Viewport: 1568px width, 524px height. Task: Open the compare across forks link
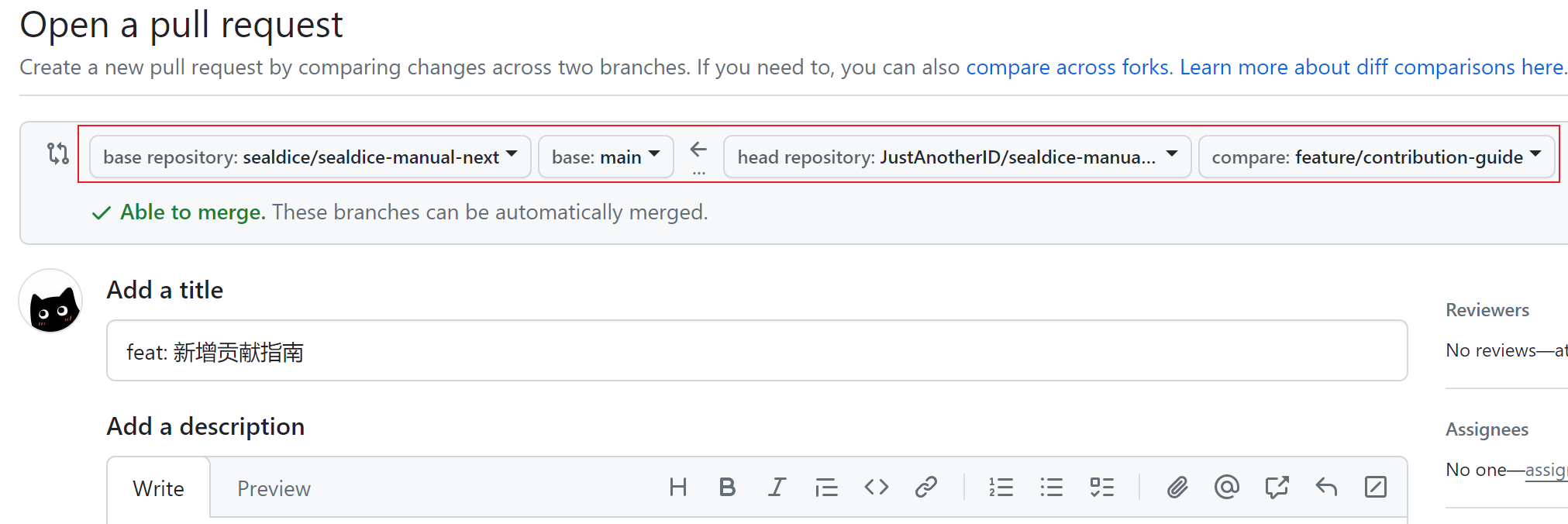tap(1068, 67)
